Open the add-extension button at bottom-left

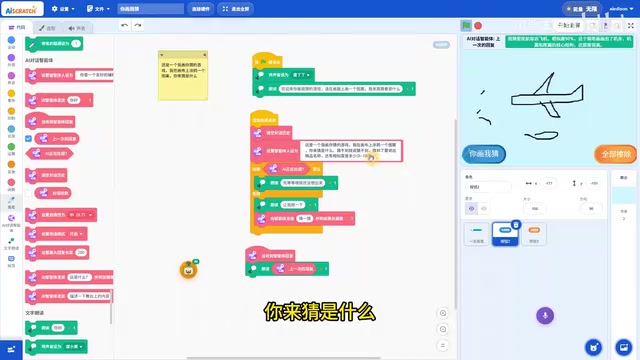point(11,350)
